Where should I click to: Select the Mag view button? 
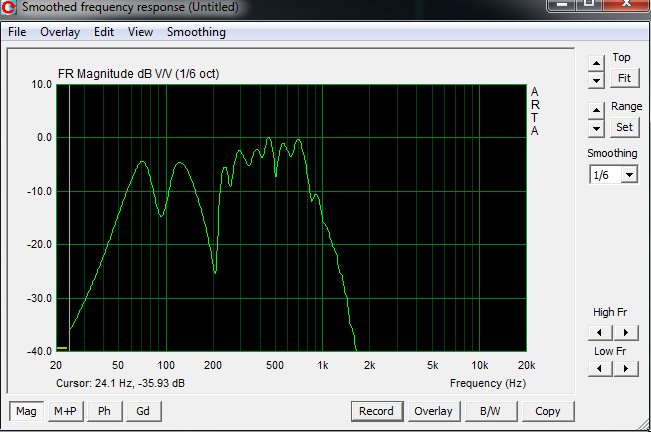26,411
